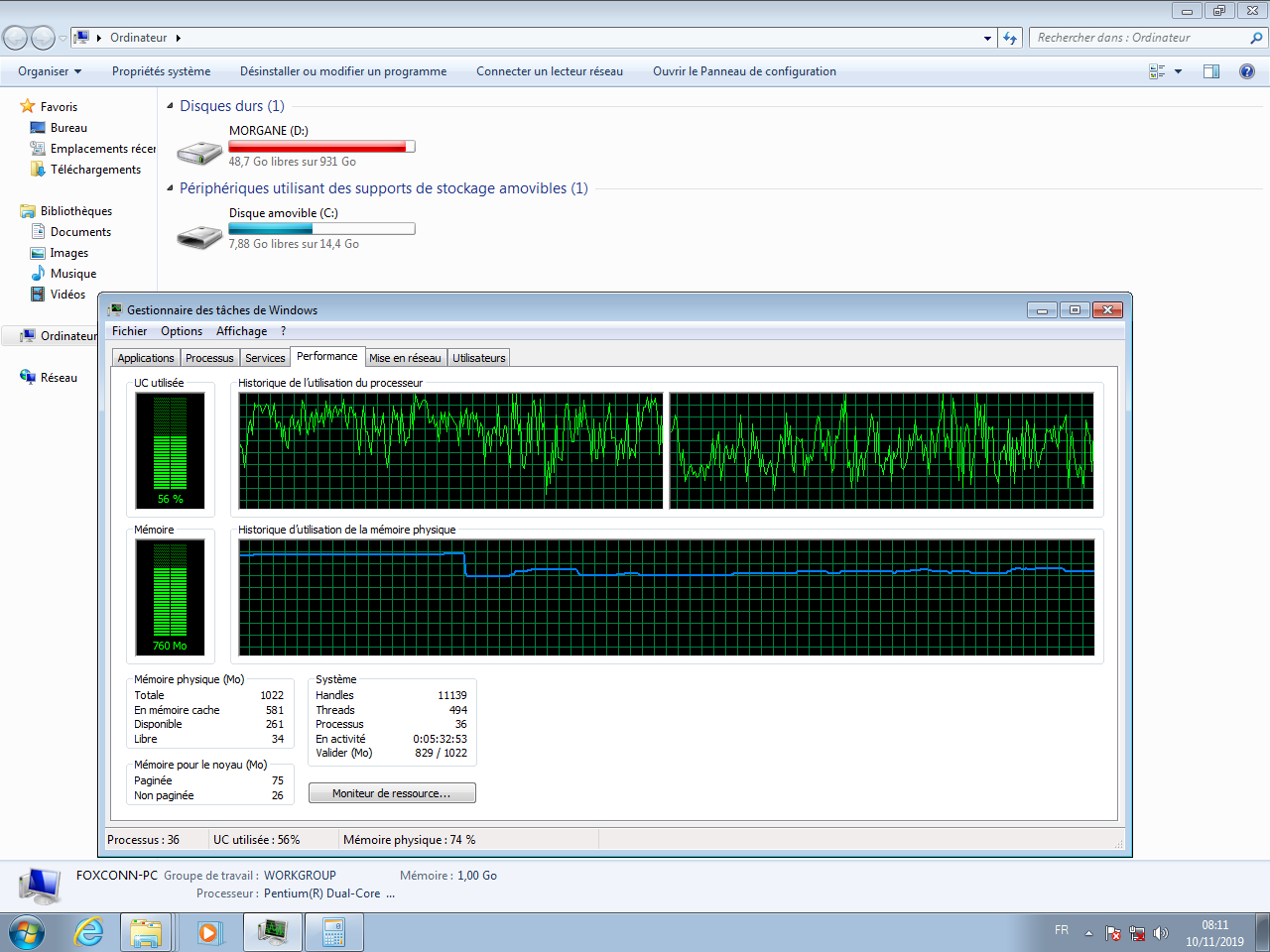Click the blue help question mark icon
1270x952 pixels.
[1247, 71]
